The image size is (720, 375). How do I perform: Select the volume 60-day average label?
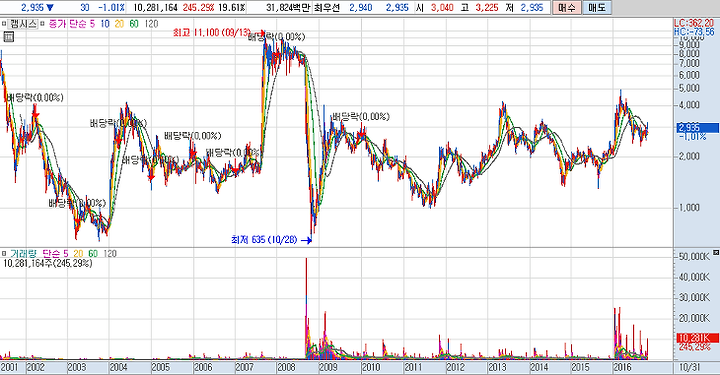pos(93,253)
